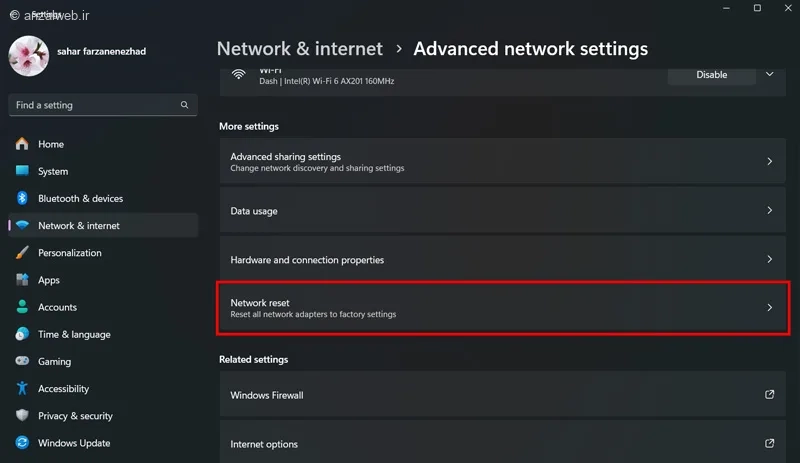Go back to Network & internet breadcrumb

(x=300, y=48)
